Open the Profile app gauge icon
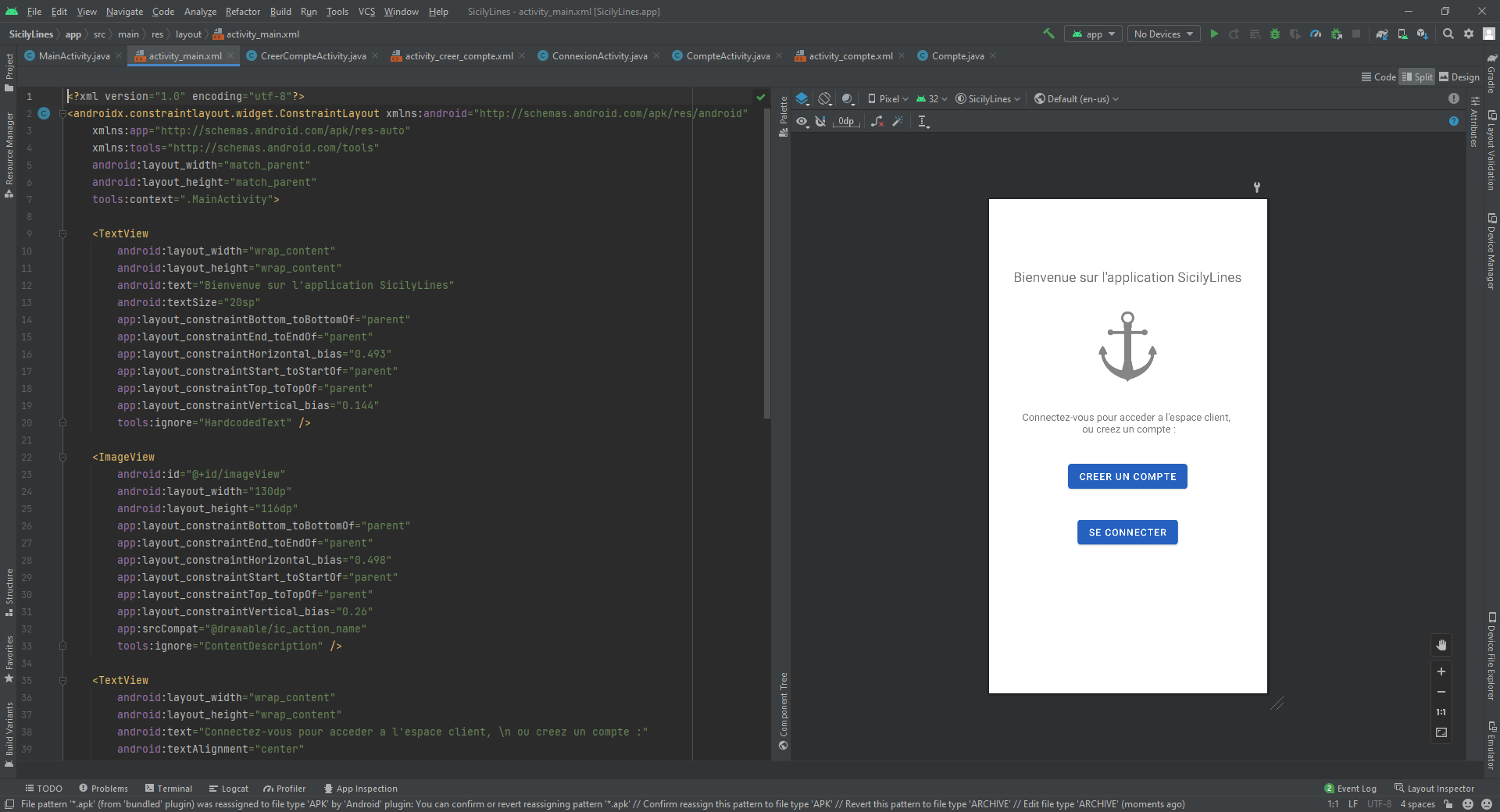The height and width of the screenshot is (812, 1500). 1316,34
